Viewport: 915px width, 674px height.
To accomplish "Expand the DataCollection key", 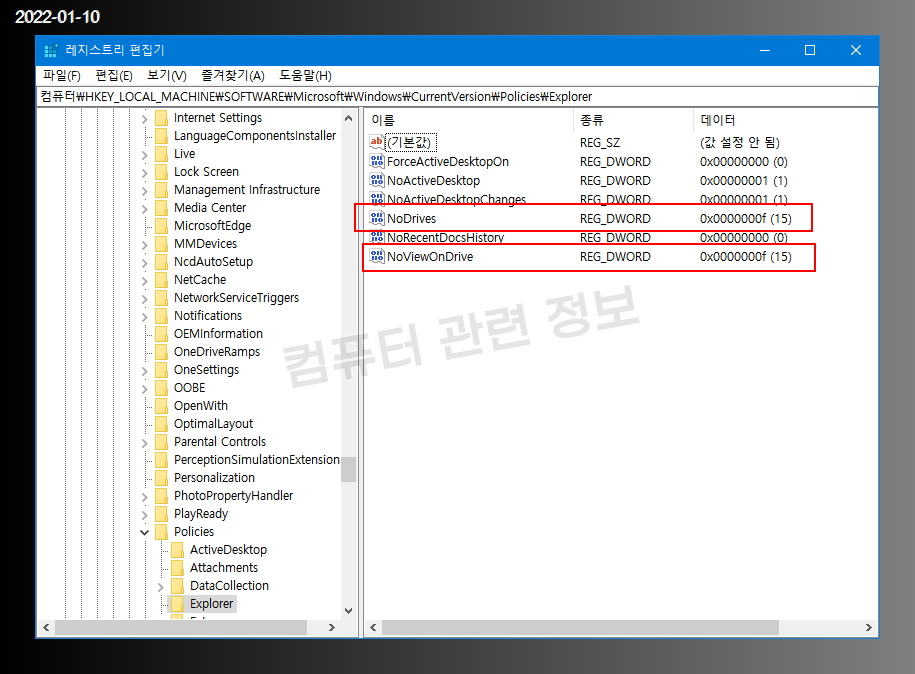I will click(161, 586).
